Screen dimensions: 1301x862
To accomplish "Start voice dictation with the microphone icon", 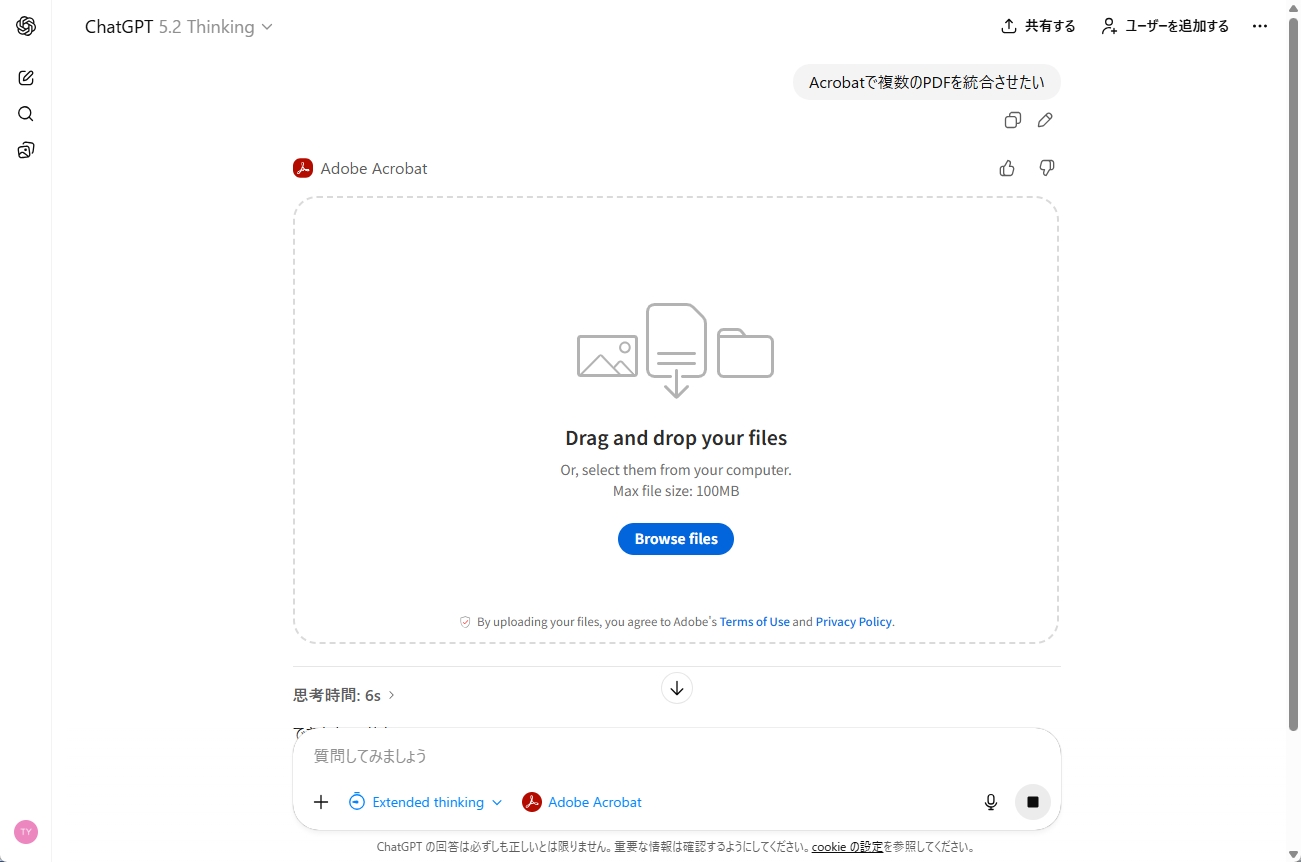I will (991, 802).
